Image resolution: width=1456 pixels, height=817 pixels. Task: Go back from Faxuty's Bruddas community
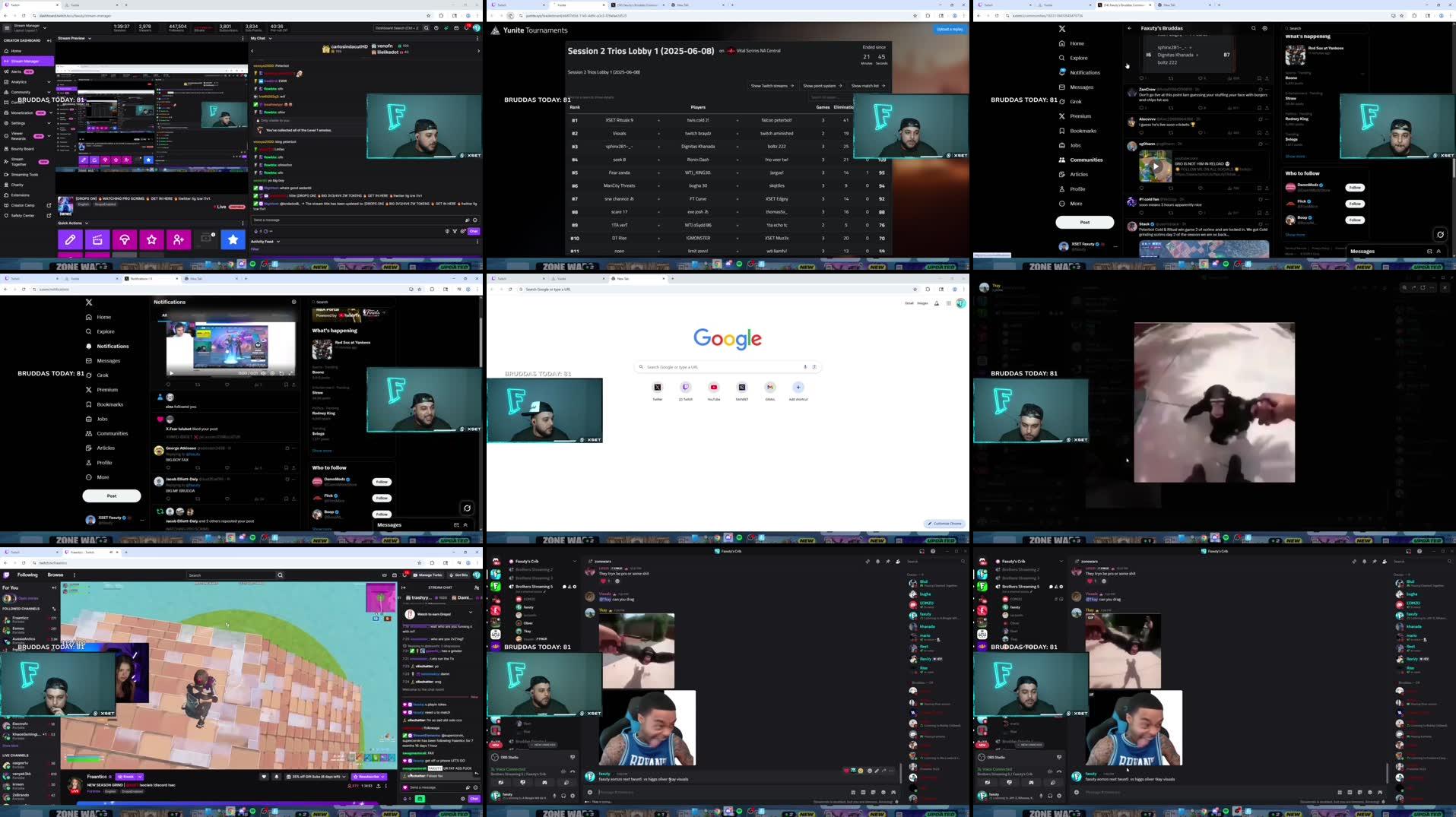(x=1129, y=28)
